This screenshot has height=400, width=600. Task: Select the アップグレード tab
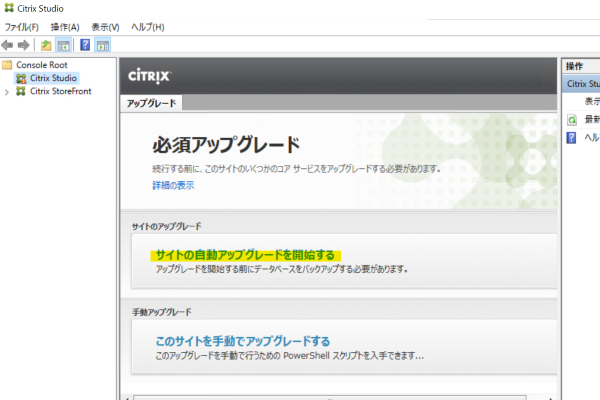coord(152,103)
